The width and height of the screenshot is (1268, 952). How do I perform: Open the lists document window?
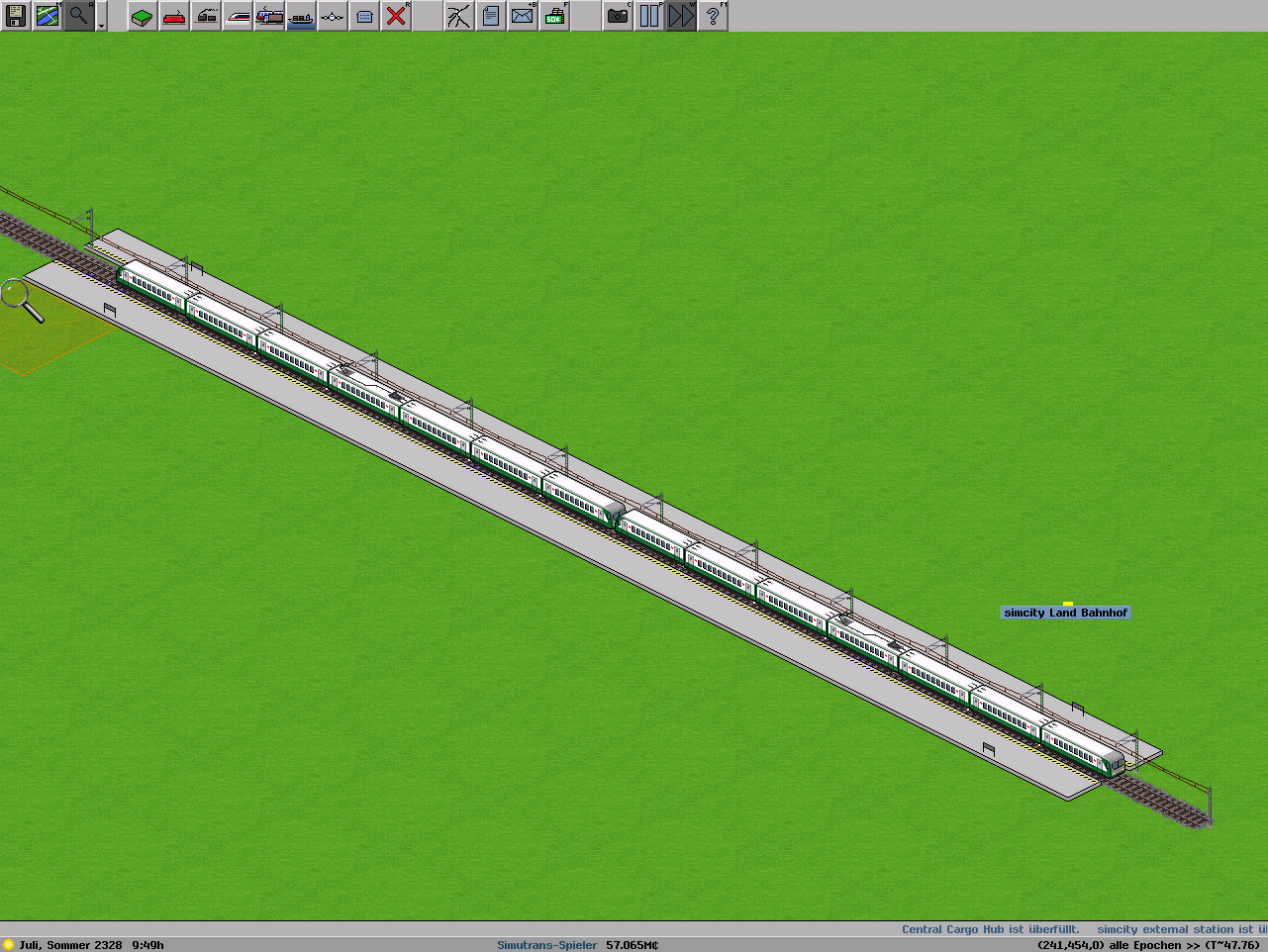491,16
